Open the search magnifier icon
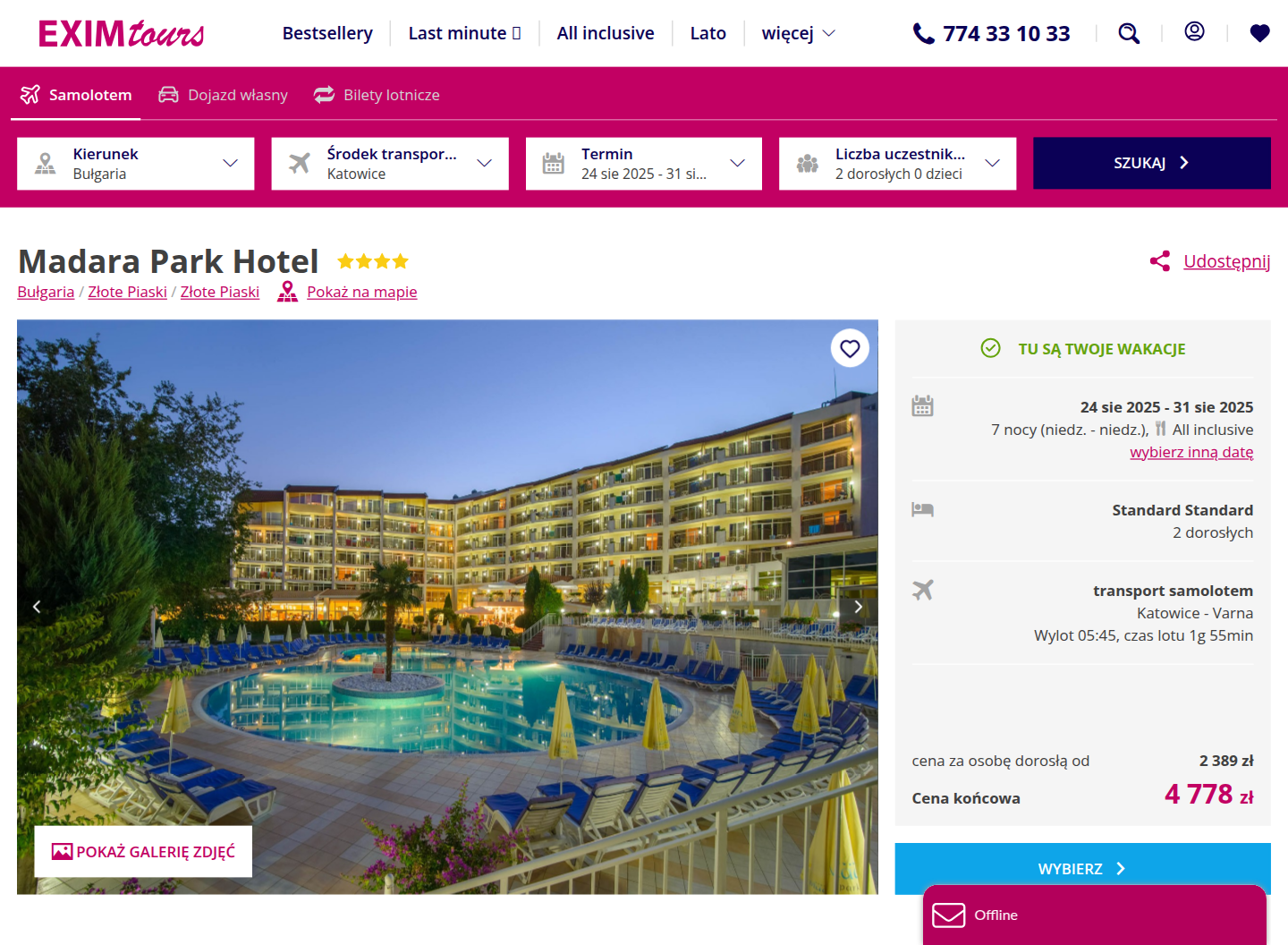 [x=1129, y=34]
